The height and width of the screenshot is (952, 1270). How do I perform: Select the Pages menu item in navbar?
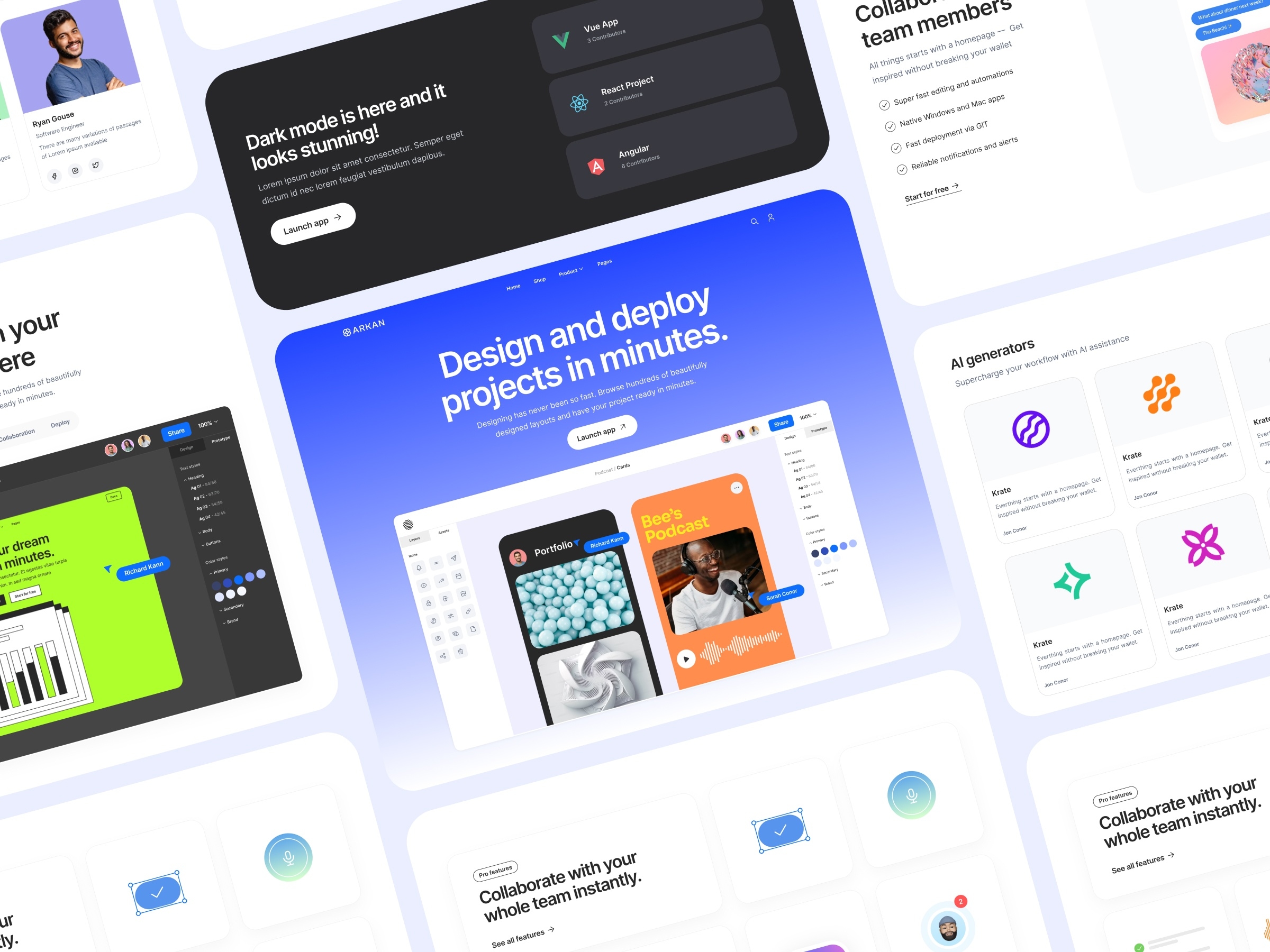pos(604,263)
